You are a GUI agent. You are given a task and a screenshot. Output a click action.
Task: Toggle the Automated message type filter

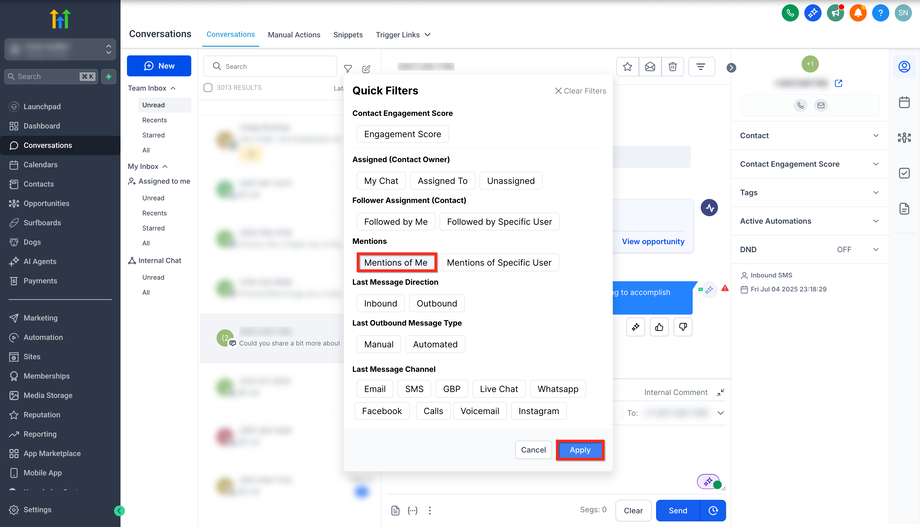pos(435,344)
